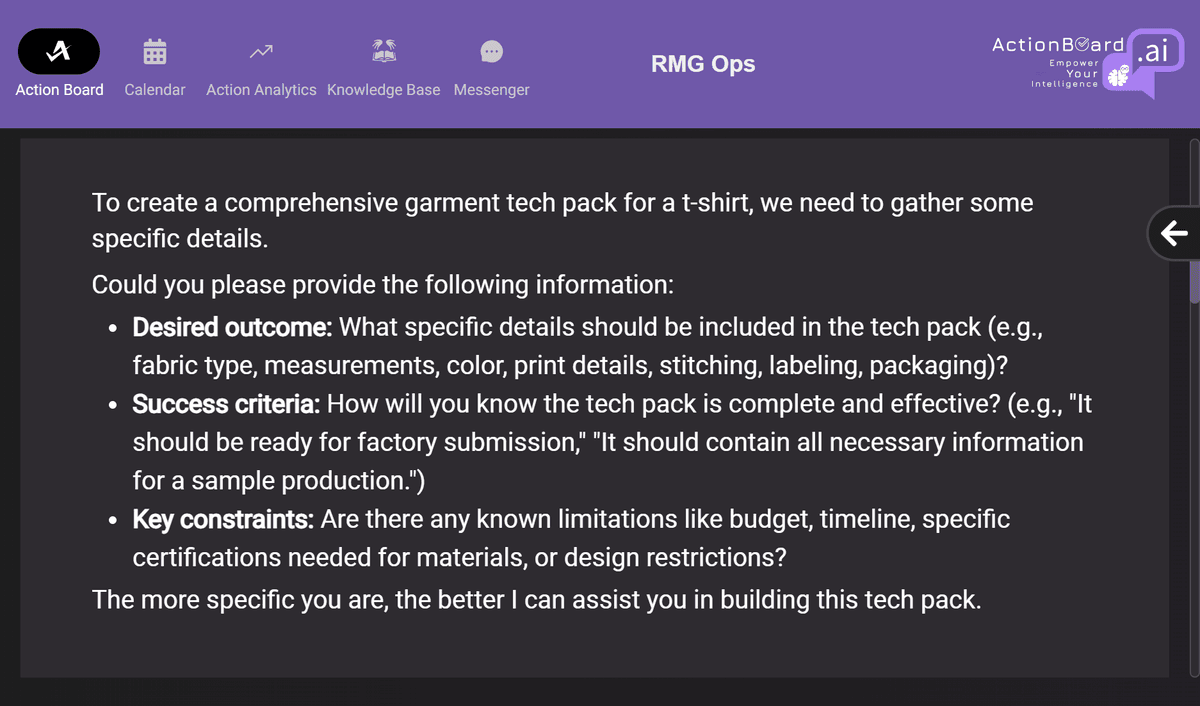Click the bold 'Success criteria' text
The image size is (1200, 706).
point(227,404)
